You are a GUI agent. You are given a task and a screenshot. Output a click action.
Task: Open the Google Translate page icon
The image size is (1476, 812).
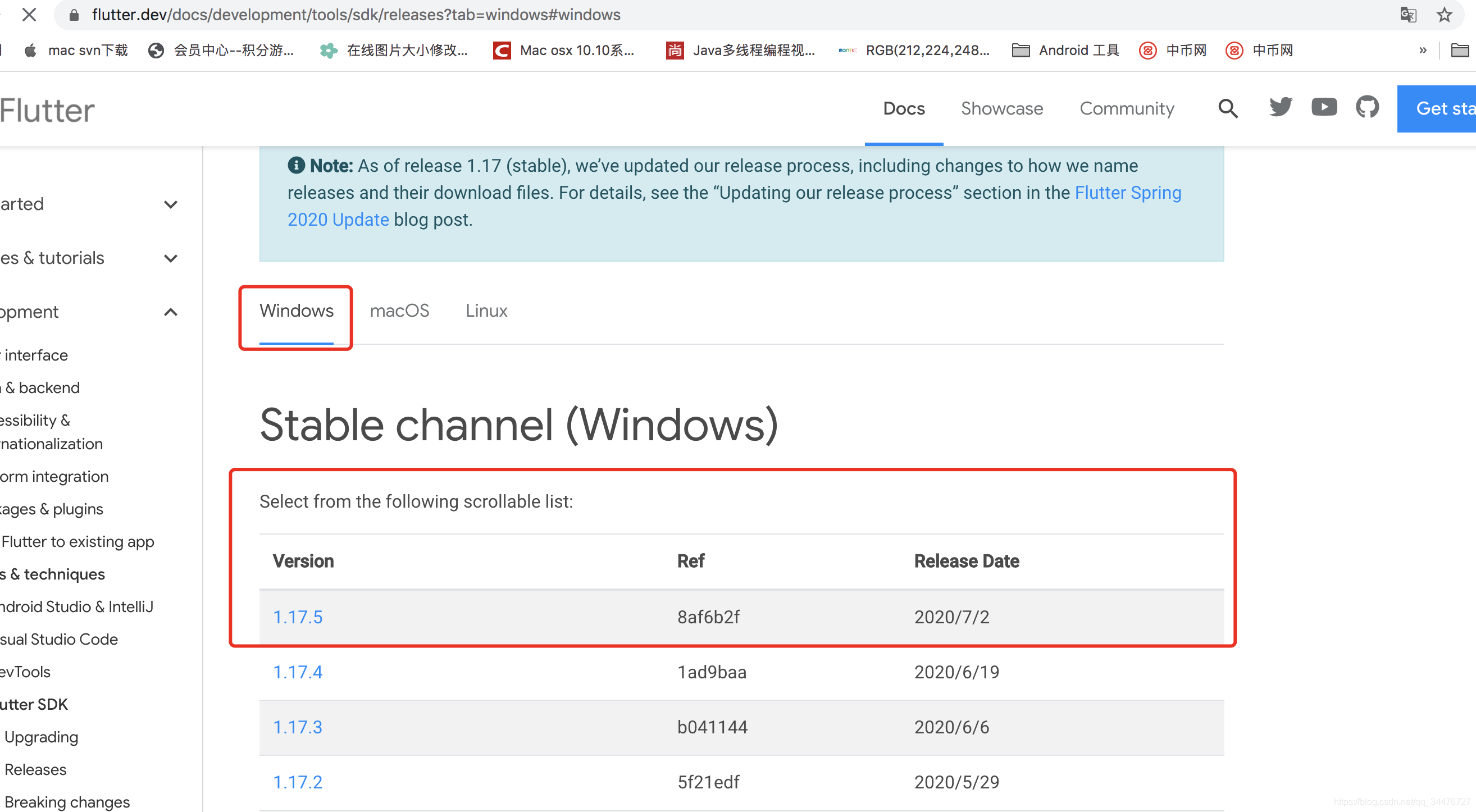(1408, 15)
